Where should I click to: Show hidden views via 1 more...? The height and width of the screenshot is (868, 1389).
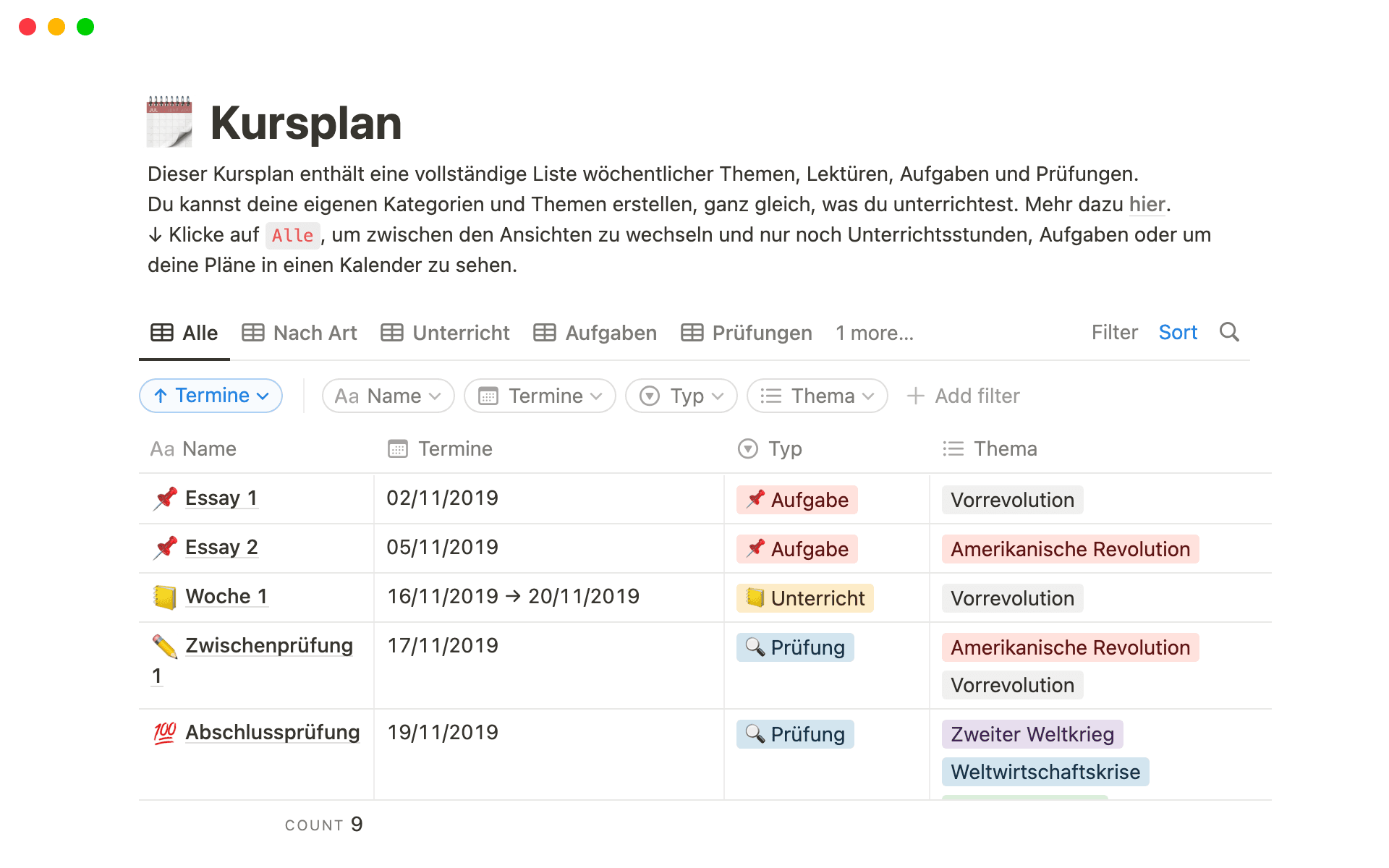click(x=874, y=333)
